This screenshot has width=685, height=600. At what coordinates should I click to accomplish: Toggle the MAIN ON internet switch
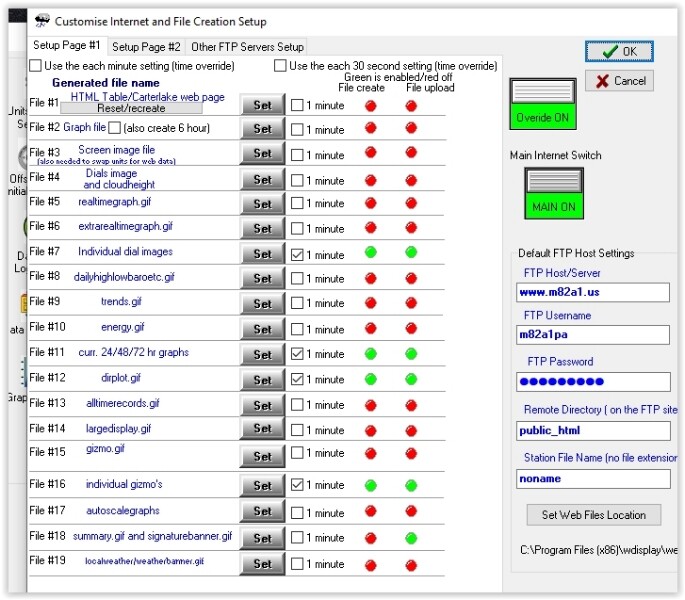click(x=554, y=193)
